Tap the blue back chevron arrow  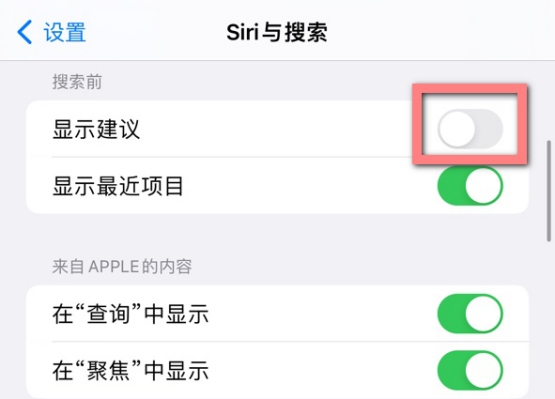coord(24,32)
